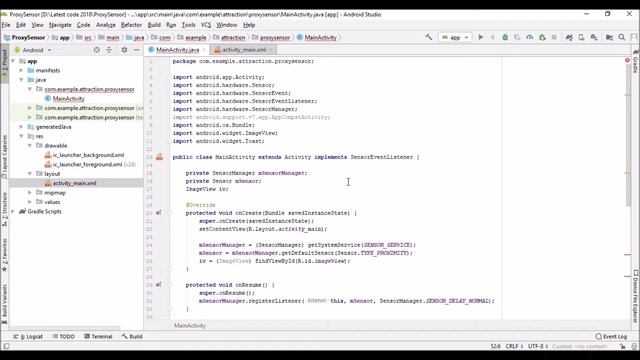Click the editor vertical scrollbar thumb
The width and height of the screenshot is (640, 360).
[x=628, y=135]
